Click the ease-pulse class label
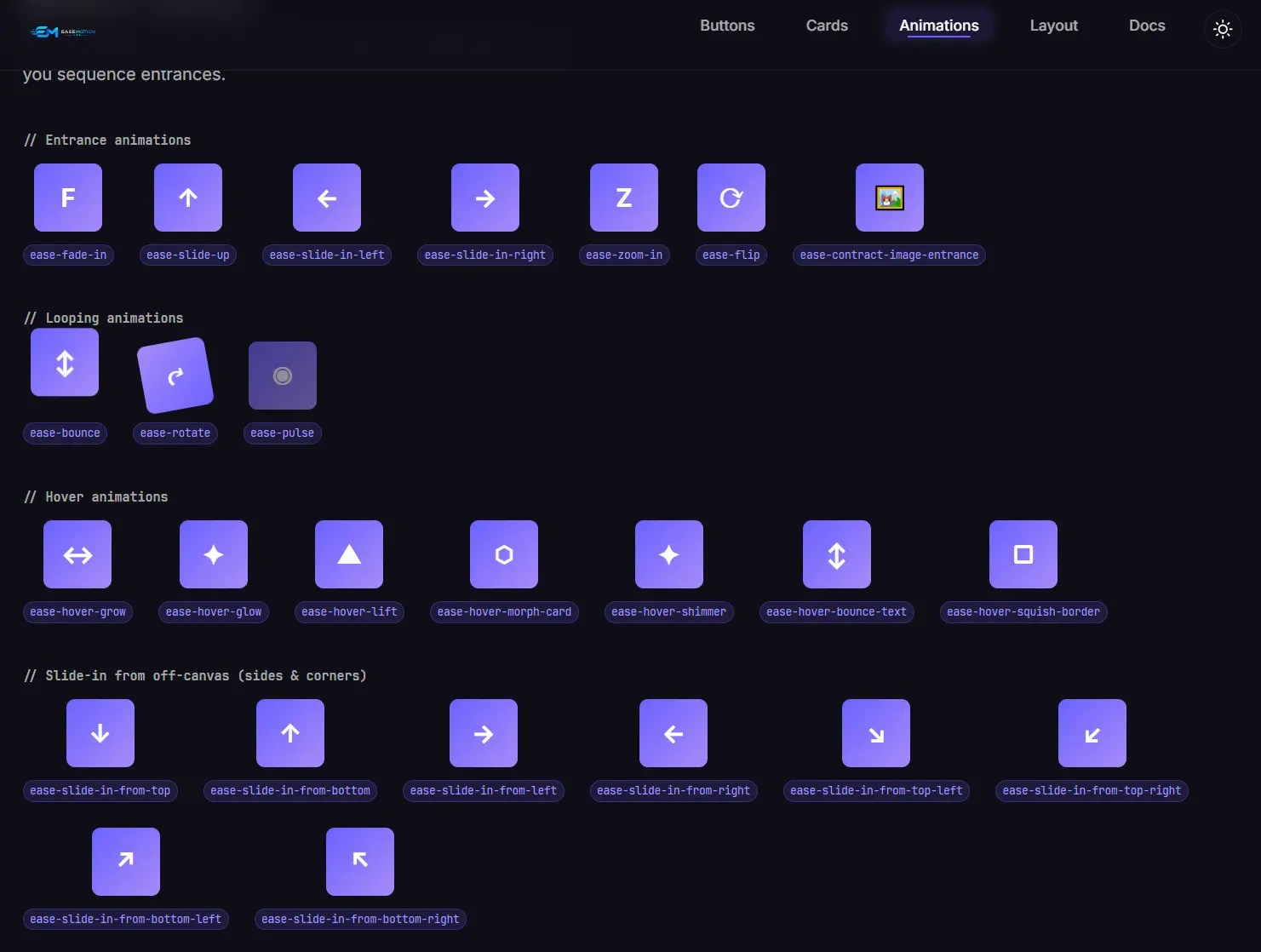 pyautogui.click(x=283, y=433)
